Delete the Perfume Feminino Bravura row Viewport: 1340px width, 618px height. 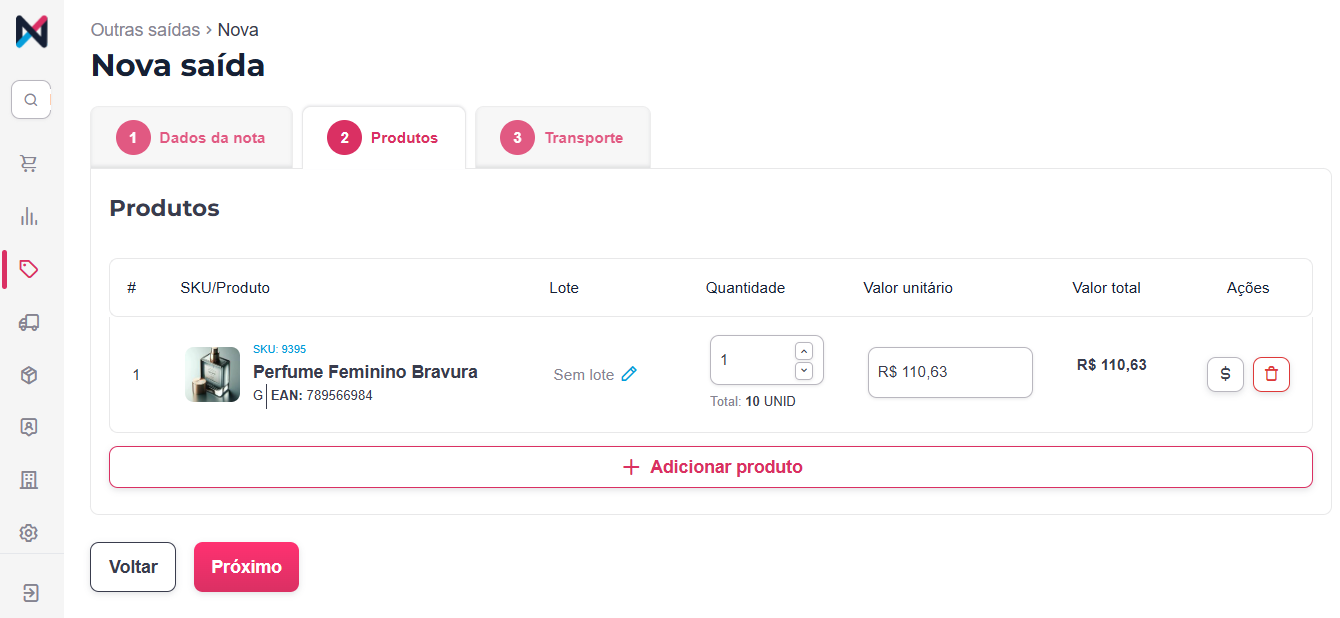click(x=1271, y=374)
